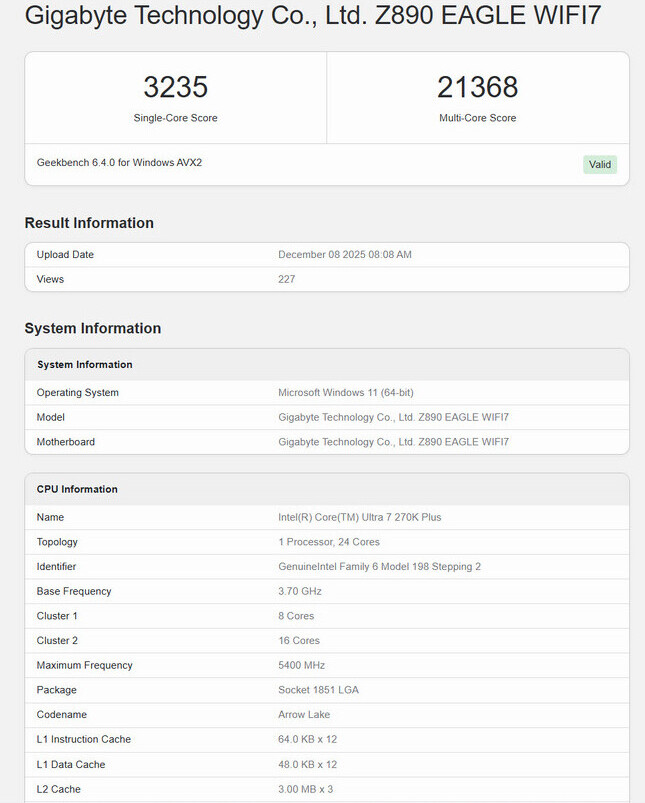Click the CPU Information table header
645x803 pixels.
click(77, 489)
